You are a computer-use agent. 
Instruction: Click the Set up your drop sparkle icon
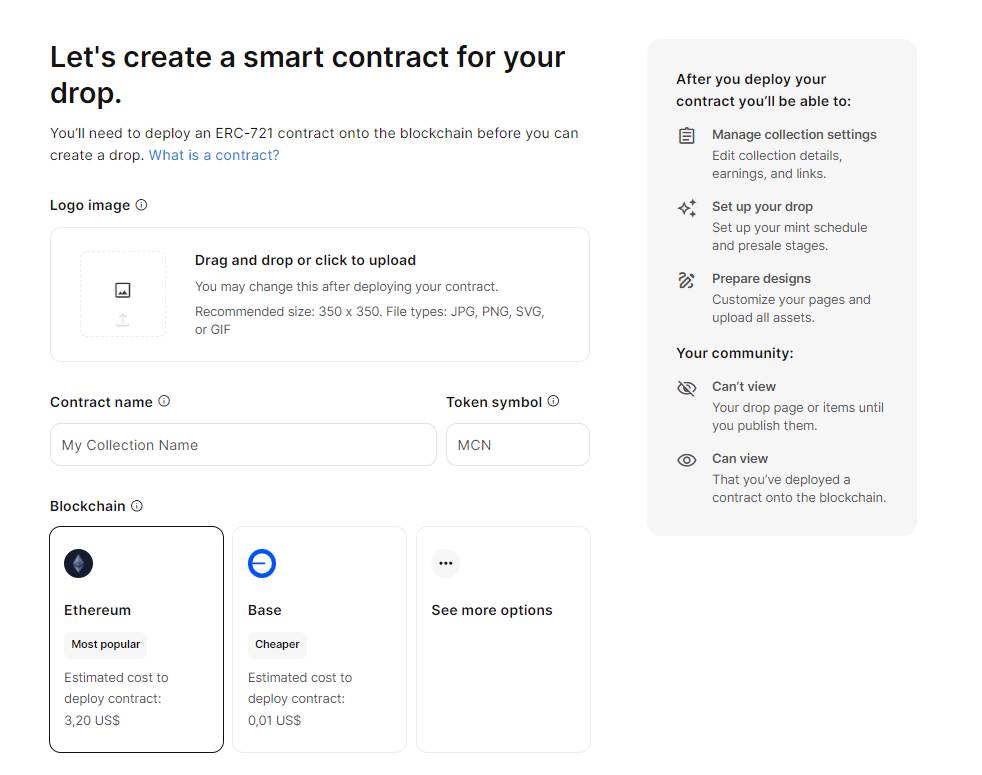tap(687, 207)
